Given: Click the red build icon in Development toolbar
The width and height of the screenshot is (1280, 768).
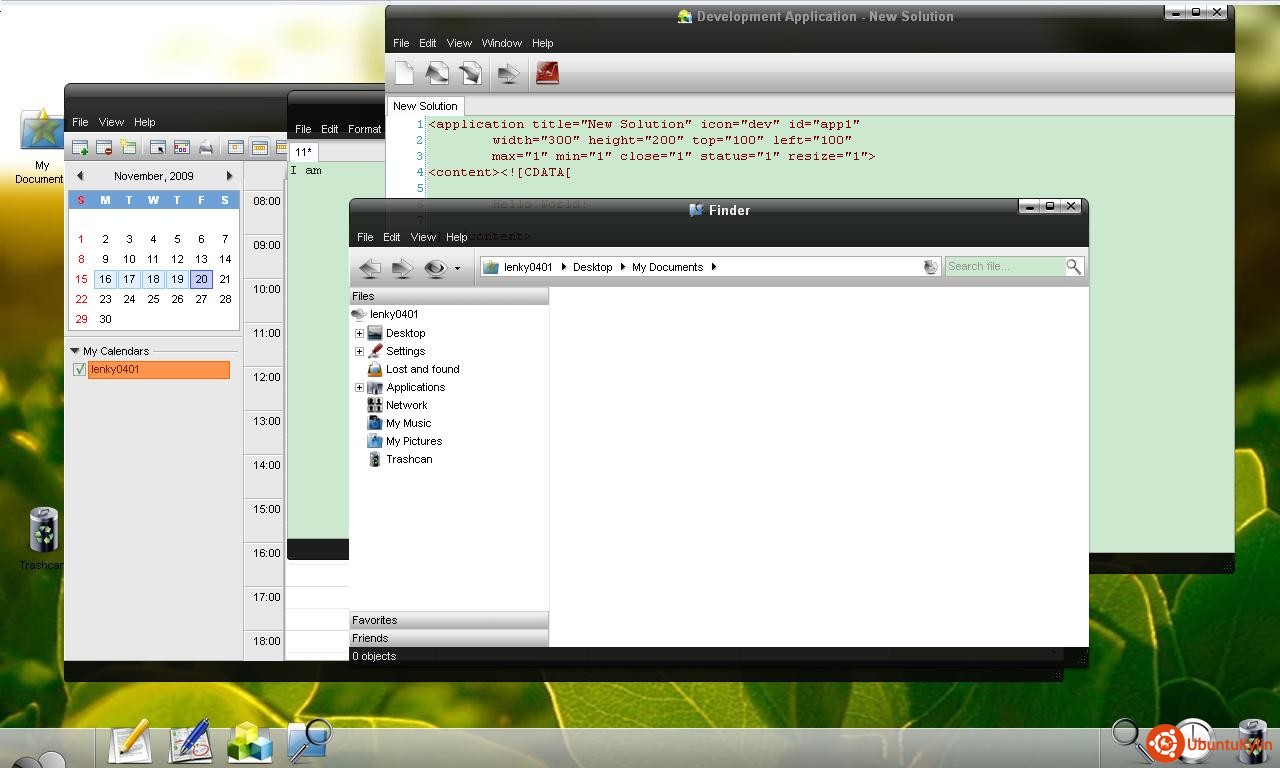Looking at the screenshot, I should click(547, 73).
